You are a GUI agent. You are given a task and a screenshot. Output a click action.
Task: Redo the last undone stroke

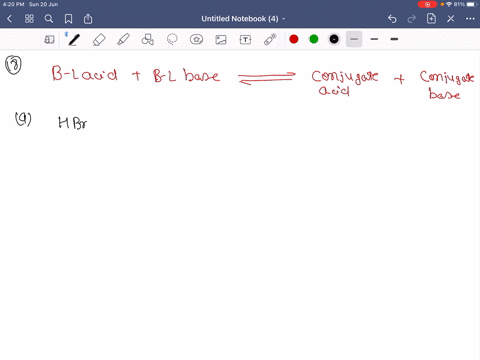(x=412, y=19)
